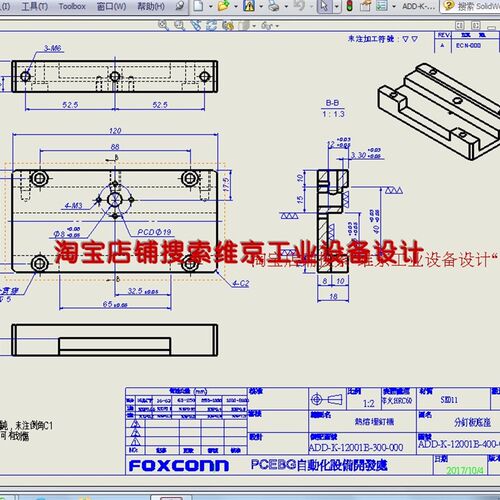Click the Zoom to Fit icon
Image resolution: width=500 pixels, height=500 pixels.
163,25
